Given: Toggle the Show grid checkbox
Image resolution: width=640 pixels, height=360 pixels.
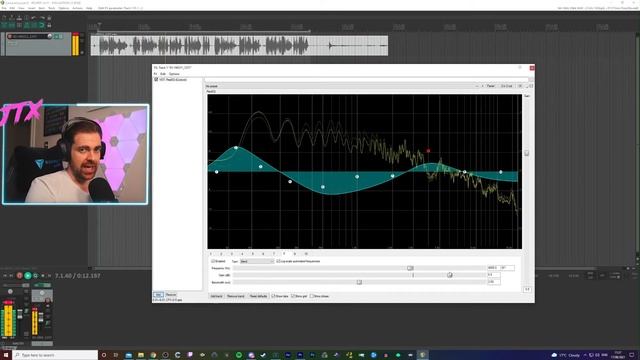Looking at the screenshot, I should pyautogui.click(x=293, y=296).
